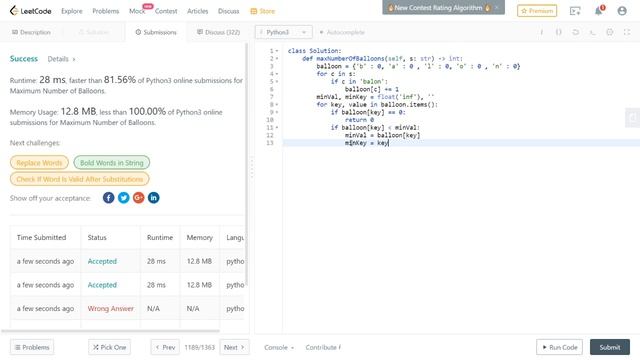Switch to the Discuss (322) tab

218,32
